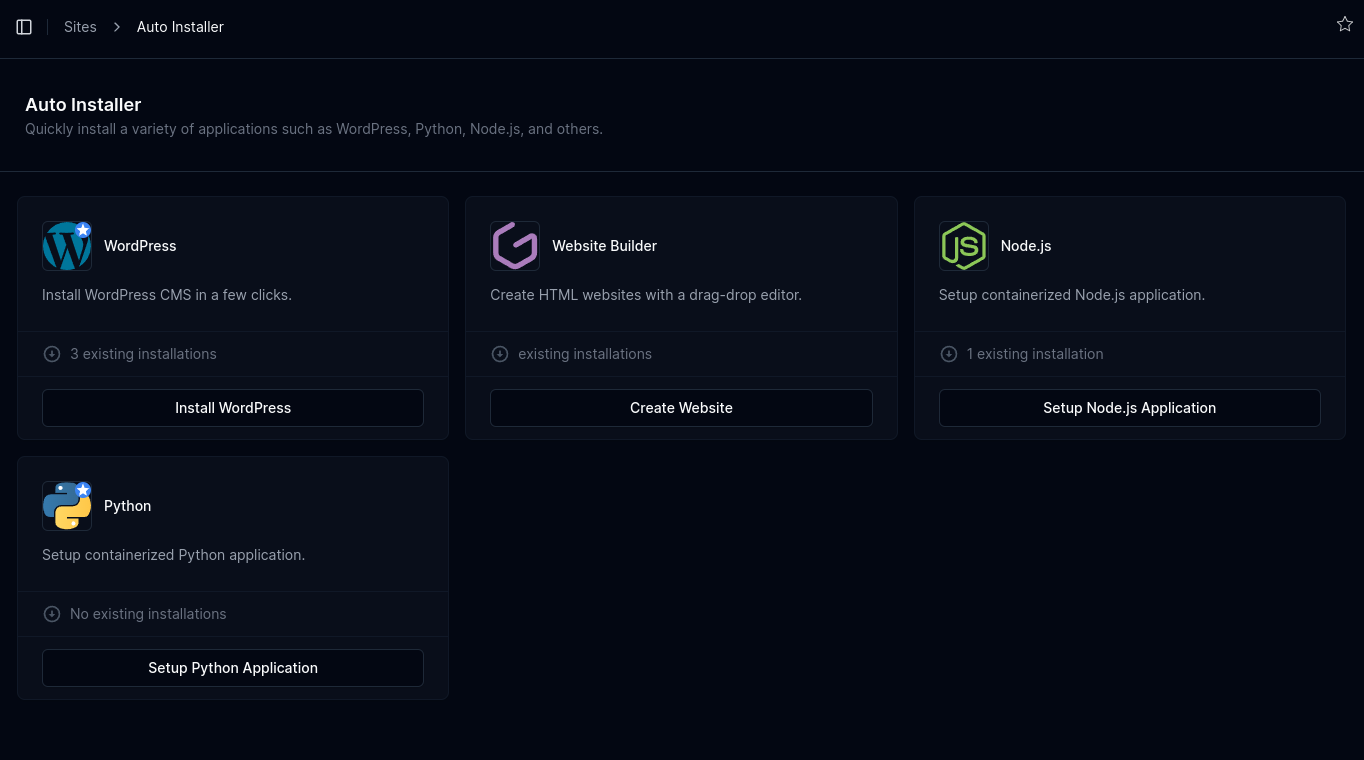Click the Python logo icon
Screen dimensions: 1364x760
click(67, 505)
